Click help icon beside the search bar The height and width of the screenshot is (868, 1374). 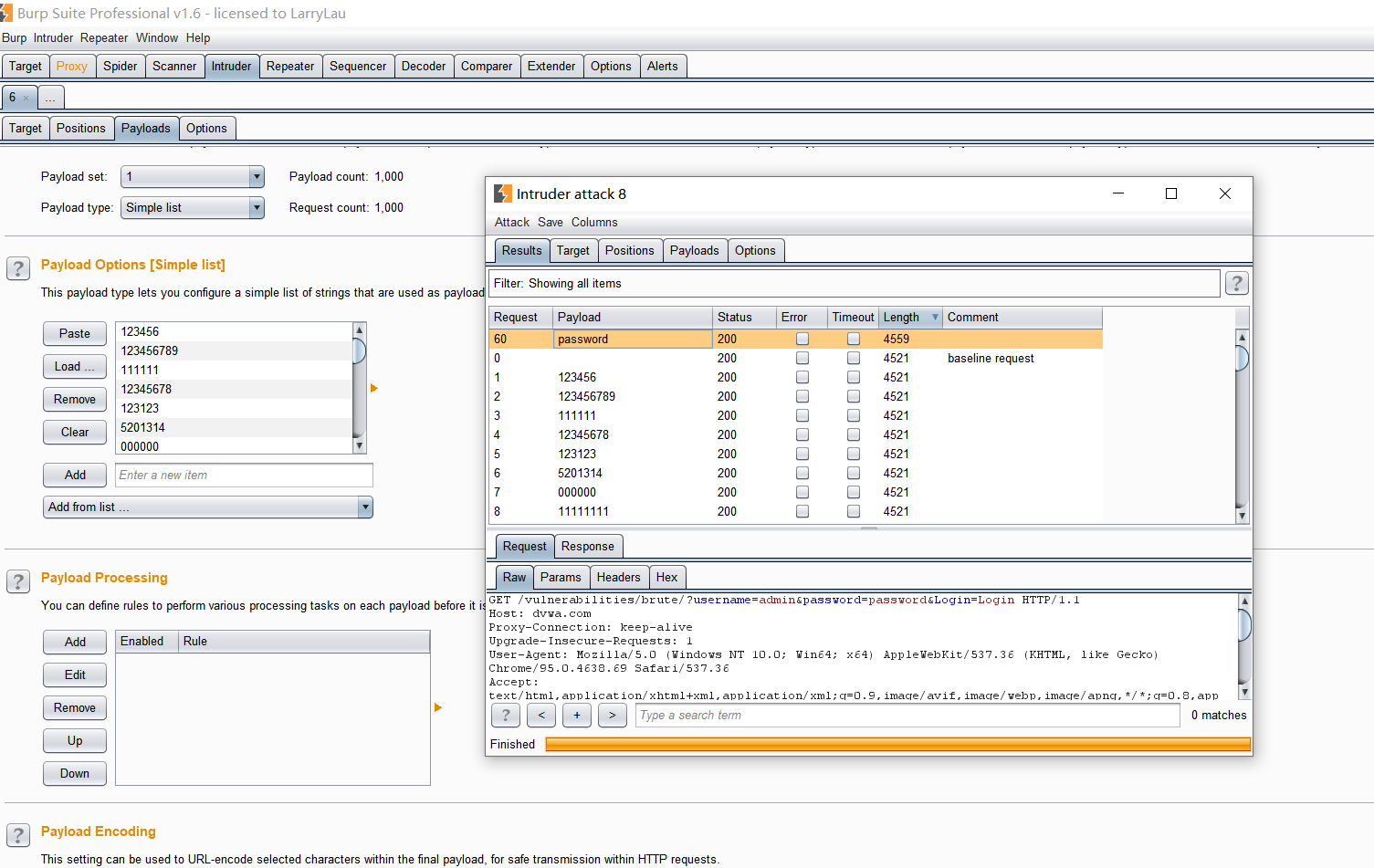pos(506,716)
